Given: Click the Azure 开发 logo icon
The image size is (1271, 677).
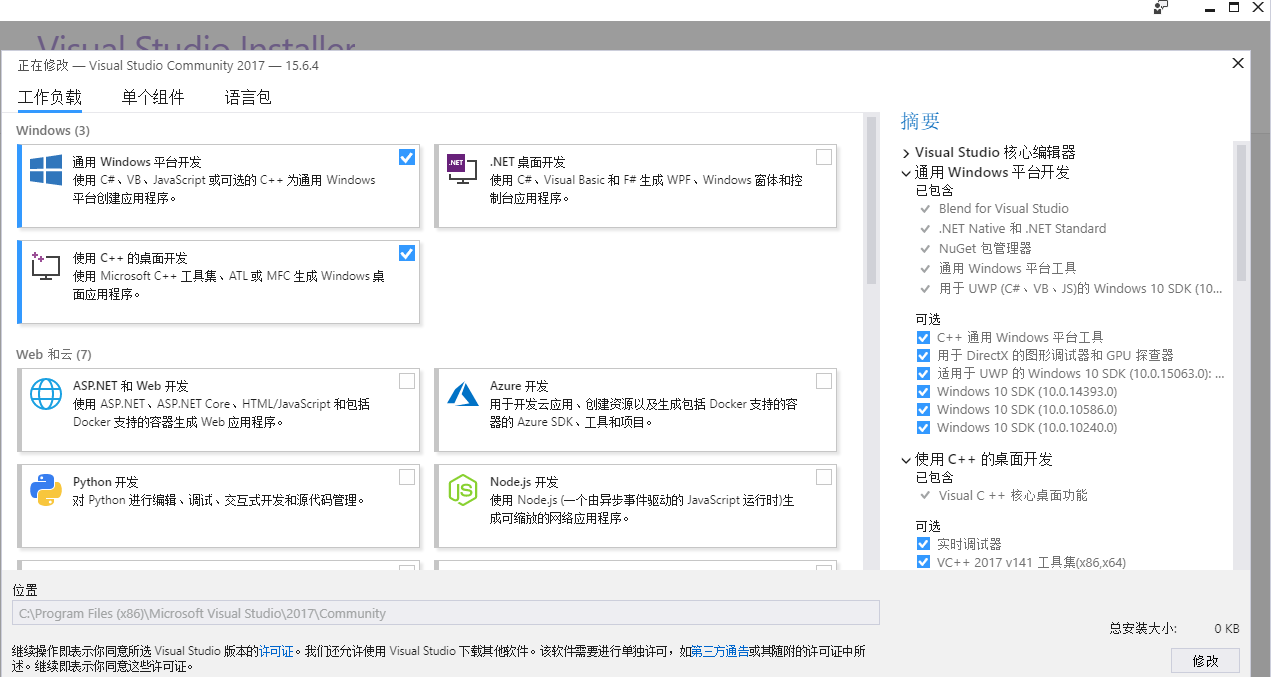Looking at the screenshot, I should tap(461, 394).
